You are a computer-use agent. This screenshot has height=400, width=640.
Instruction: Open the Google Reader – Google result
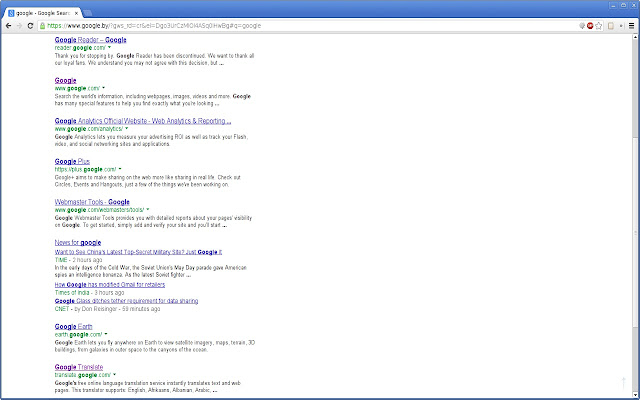click(91, 40)
